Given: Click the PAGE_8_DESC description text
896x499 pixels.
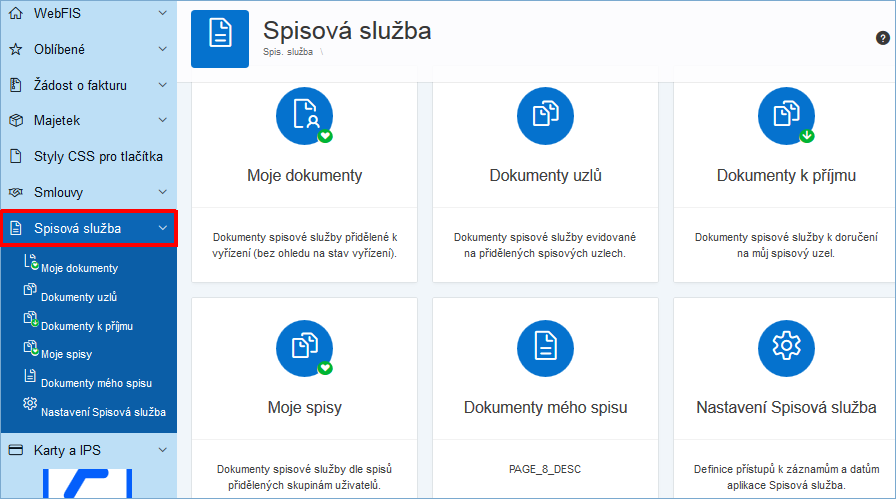Looking at the screenshot, I should point(545,469).
